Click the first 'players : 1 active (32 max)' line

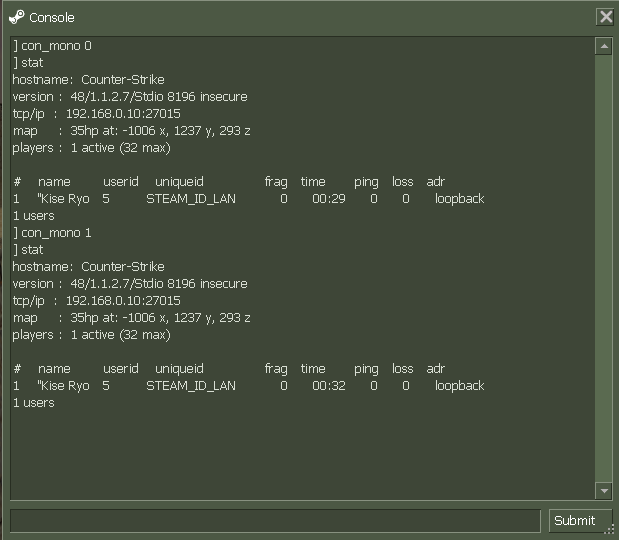pos(91,148)
